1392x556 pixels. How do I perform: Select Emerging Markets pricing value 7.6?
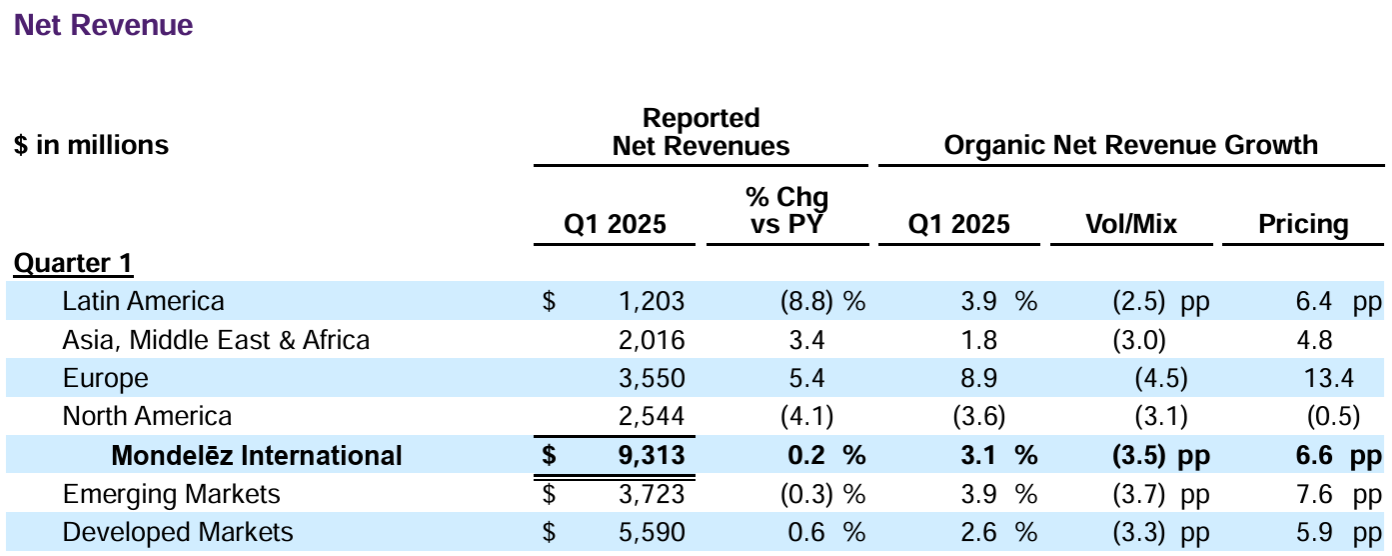1314,494
